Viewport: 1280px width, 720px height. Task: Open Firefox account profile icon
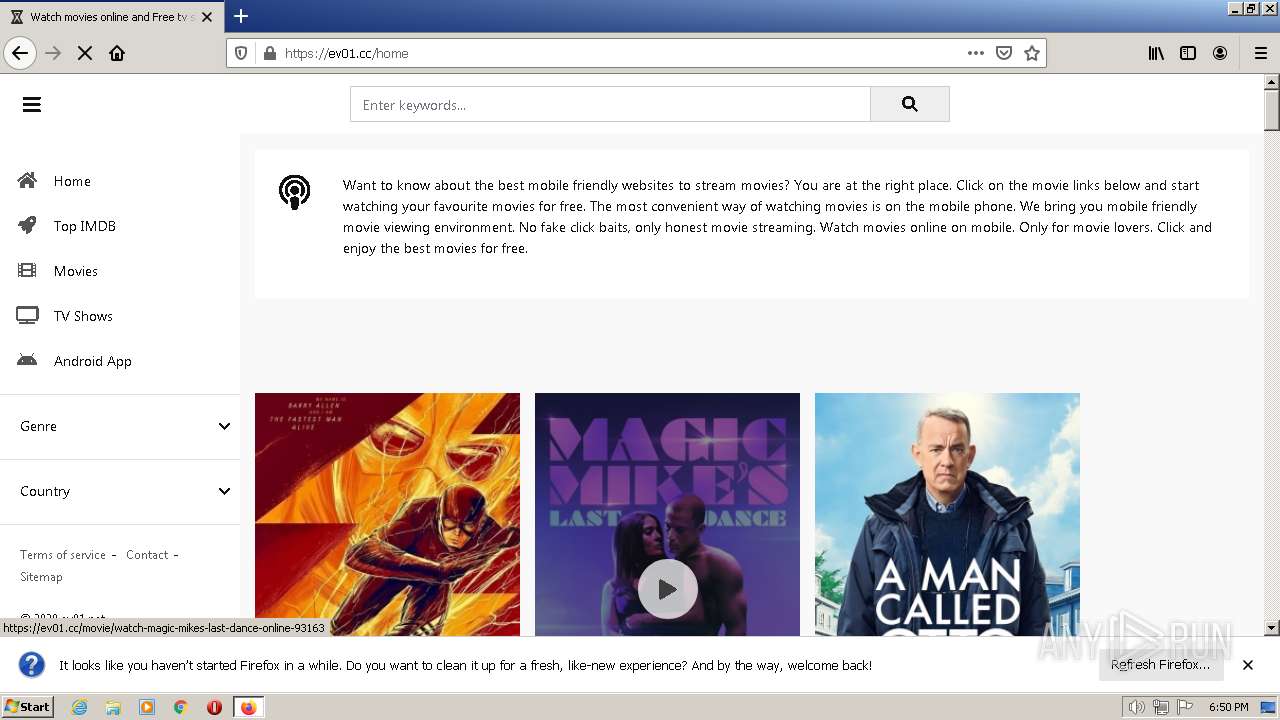click(x=1220, y=53)
